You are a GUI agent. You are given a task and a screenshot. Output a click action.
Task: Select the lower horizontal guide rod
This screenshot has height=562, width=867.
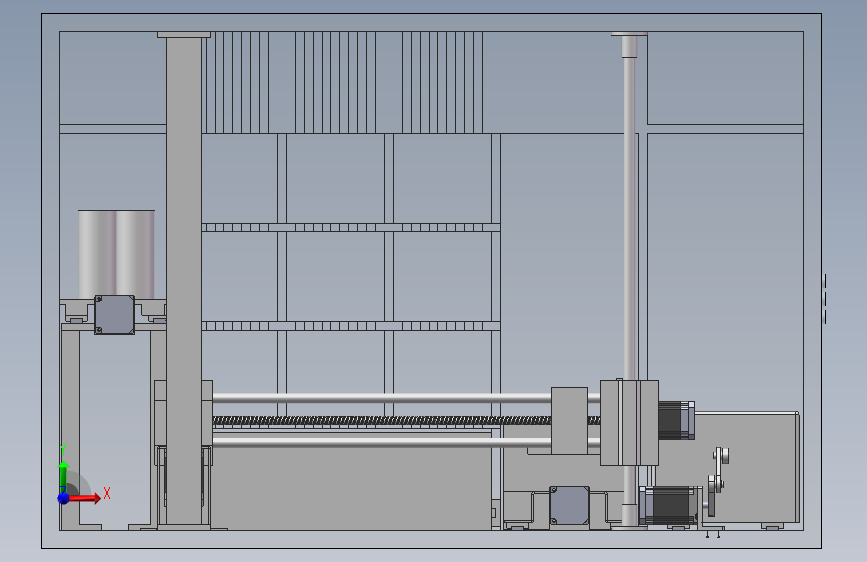[x=382, y=442]
